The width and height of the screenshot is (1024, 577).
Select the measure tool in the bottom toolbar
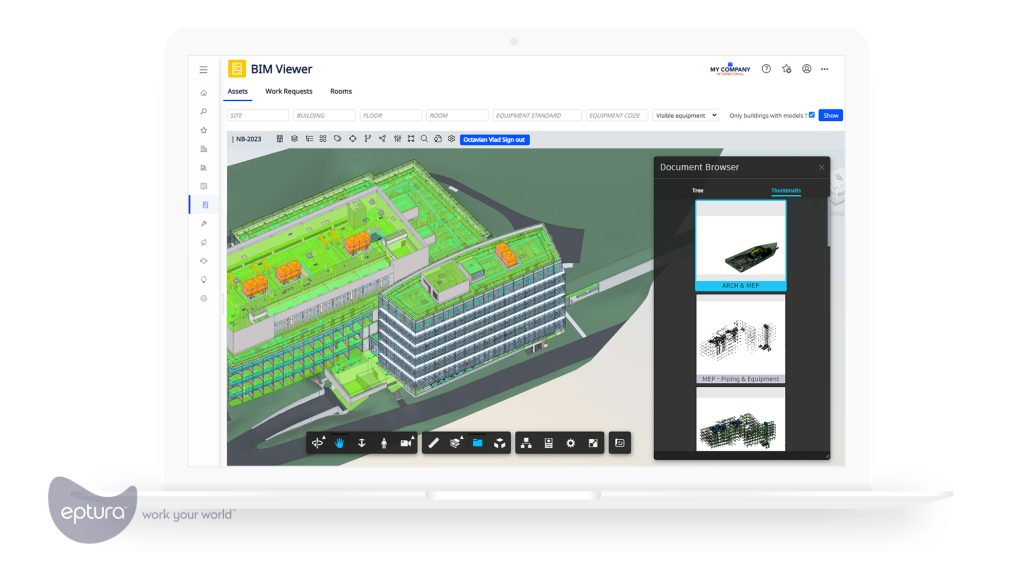click(433, 442)
